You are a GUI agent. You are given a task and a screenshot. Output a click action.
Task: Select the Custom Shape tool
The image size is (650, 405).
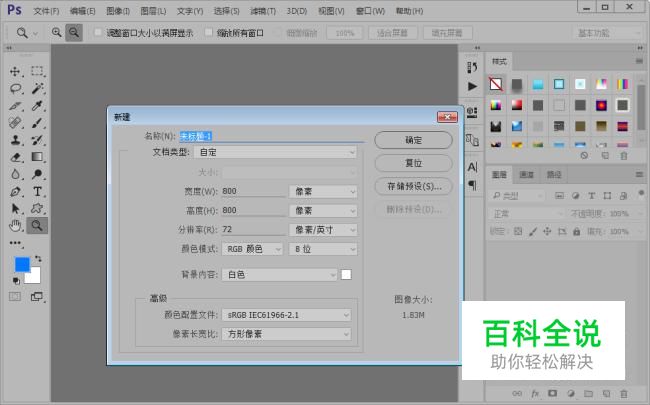pyautogui.click(x=37, y=209)
